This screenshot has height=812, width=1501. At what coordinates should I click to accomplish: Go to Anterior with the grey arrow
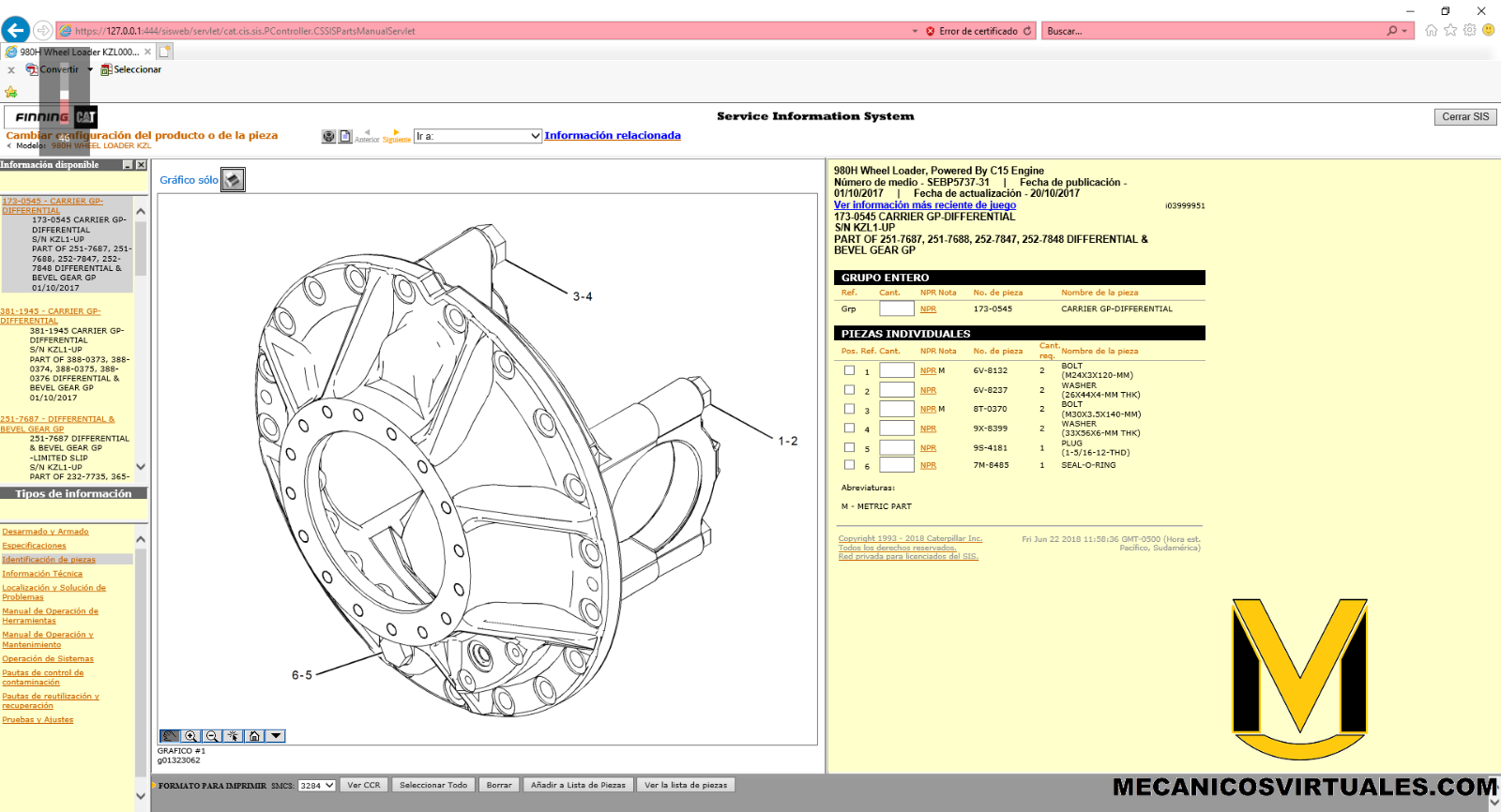tap(367, 136)
